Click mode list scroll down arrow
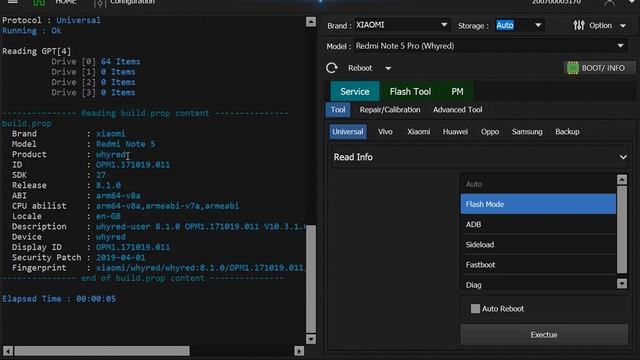This screenshot has height=360, width=640. pyautogui.click(x=622, y=283)
